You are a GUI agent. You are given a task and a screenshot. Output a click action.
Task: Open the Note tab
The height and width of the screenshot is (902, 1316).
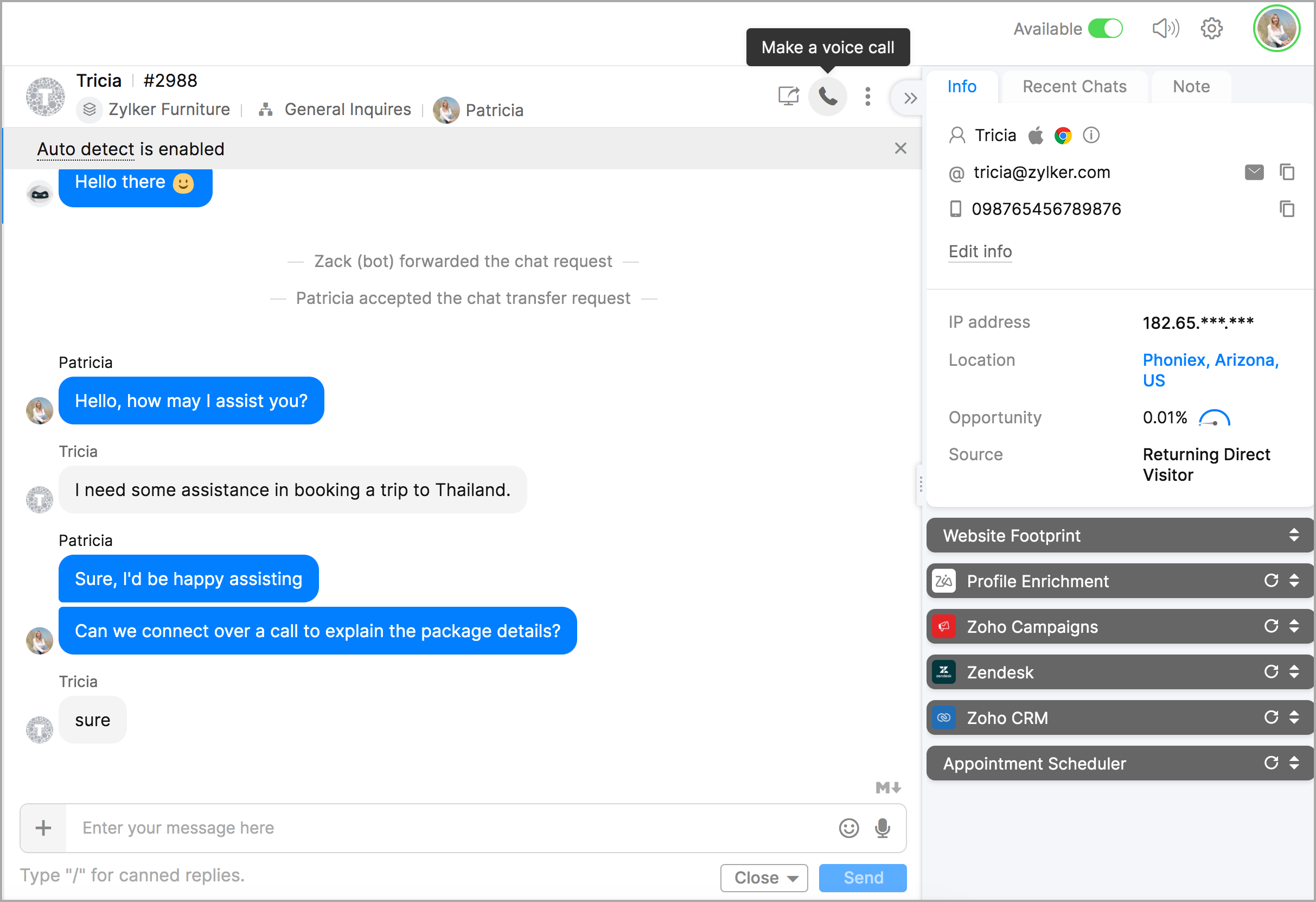(x=1191, y=87)
